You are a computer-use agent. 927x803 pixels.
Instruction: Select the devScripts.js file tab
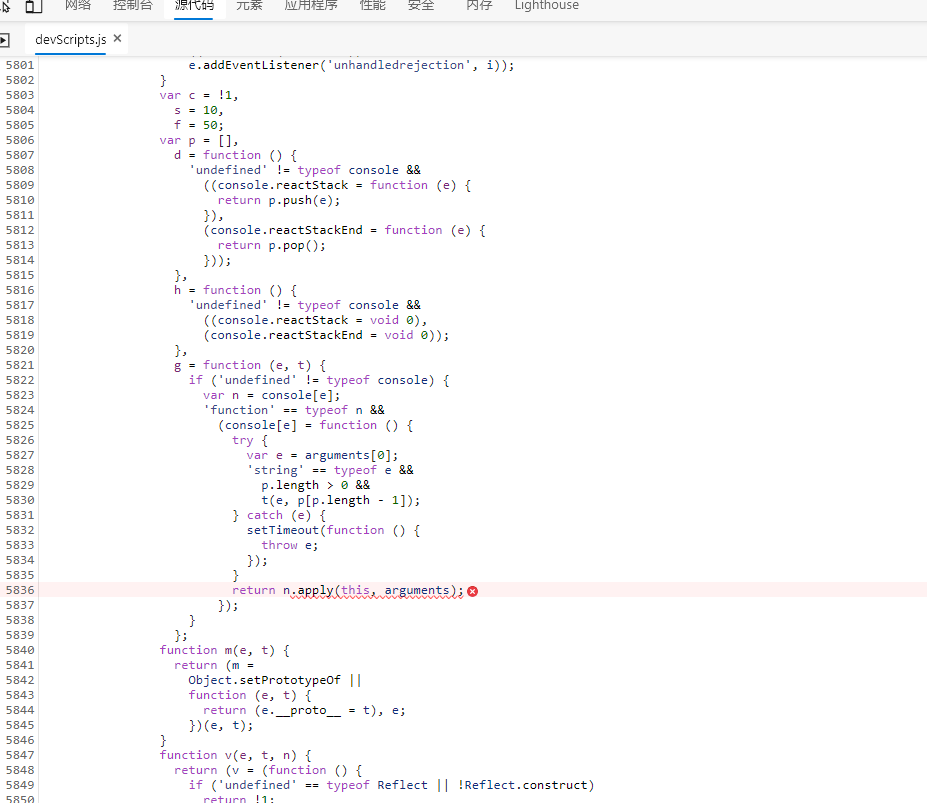(70, 40)
